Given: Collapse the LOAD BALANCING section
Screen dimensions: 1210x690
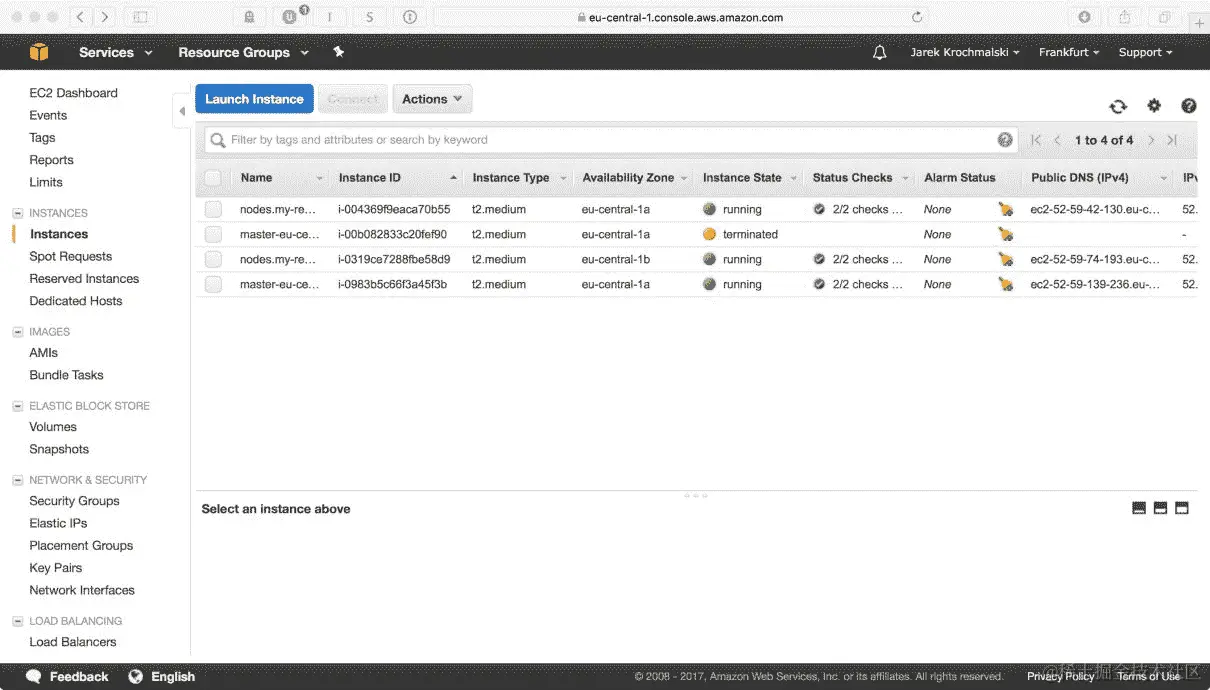Looking at the screenshot, I should click(x=17, y=621).
